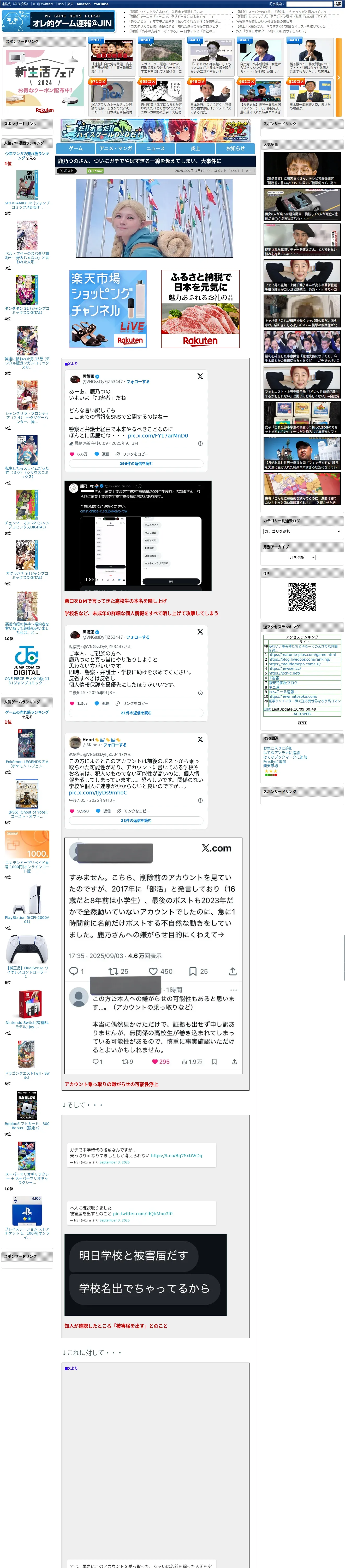
Task: Click reply bubble icon beside 6.6万 likes
Action: pos(97,454)
